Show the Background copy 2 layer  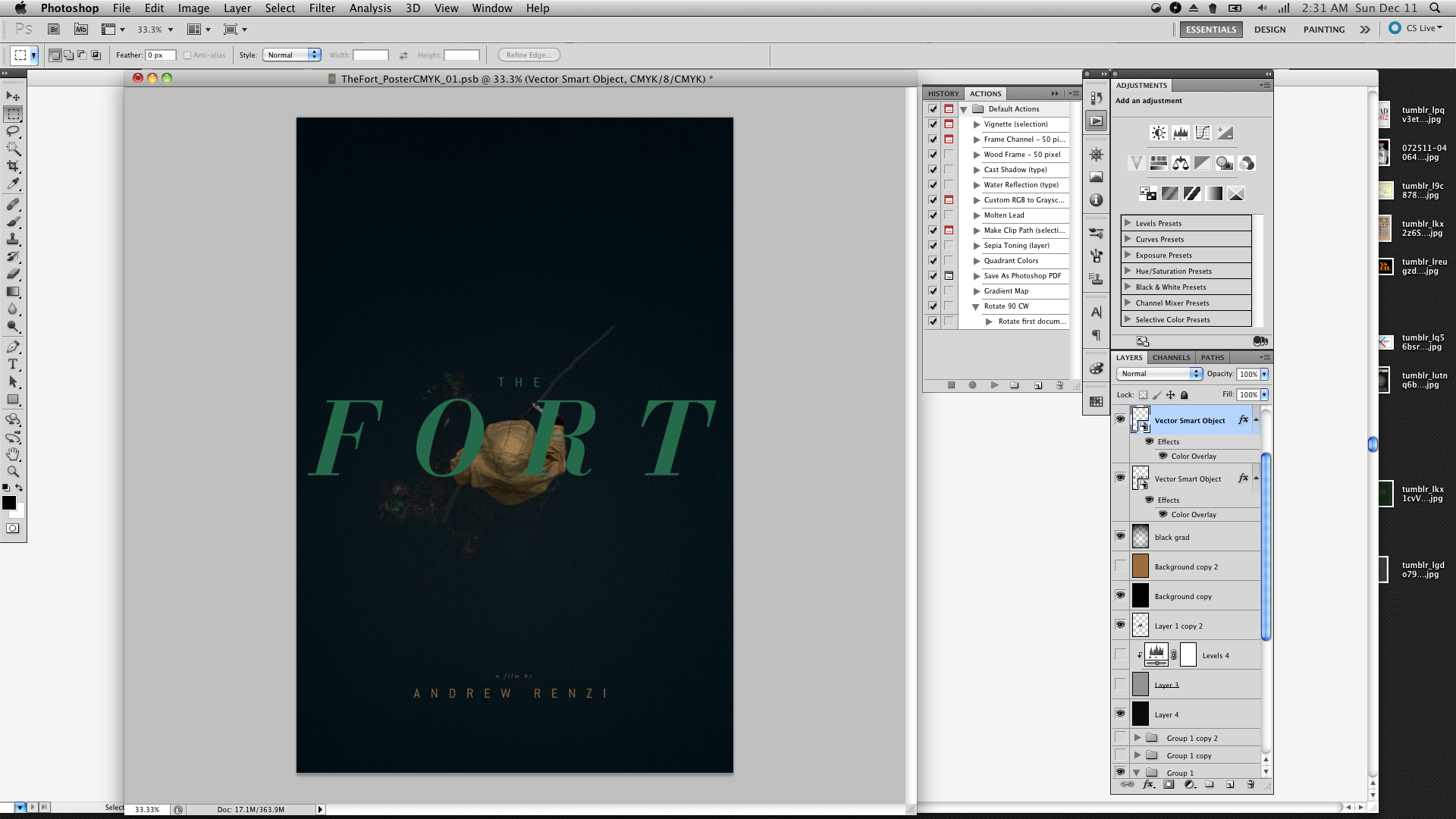[1120, 566]
